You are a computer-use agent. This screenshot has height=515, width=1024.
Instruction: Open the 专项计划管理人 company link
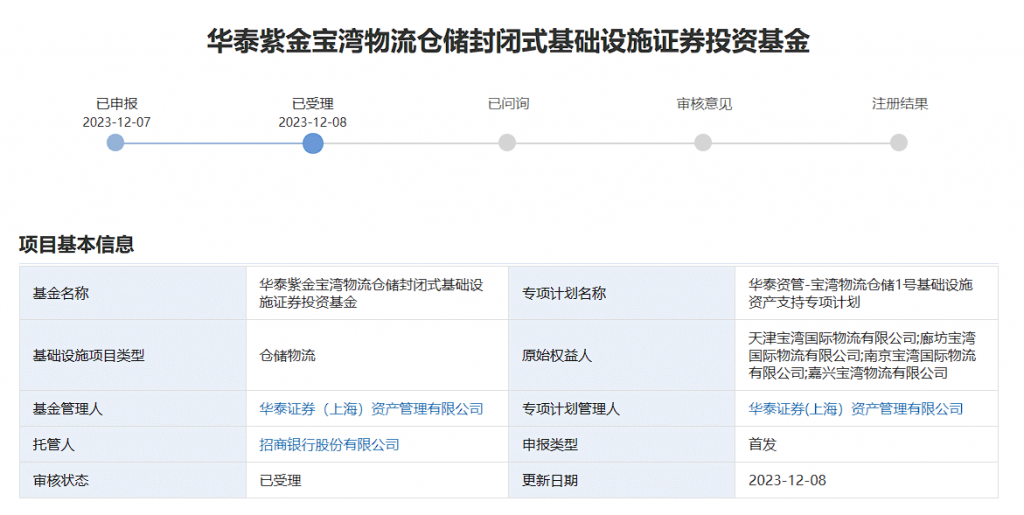click(x=856, y=409)
